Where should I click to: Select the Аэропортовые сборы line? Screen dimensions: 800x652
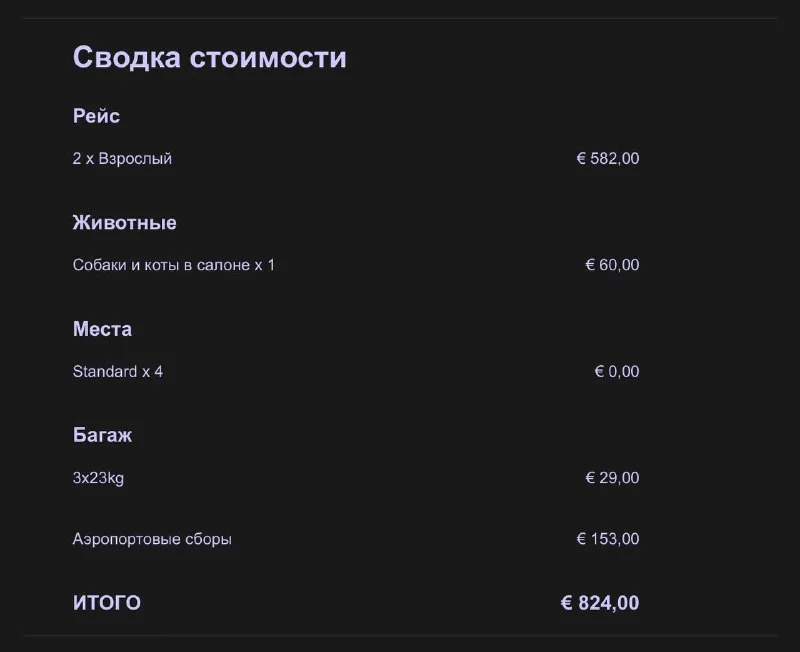click(152, 539)
